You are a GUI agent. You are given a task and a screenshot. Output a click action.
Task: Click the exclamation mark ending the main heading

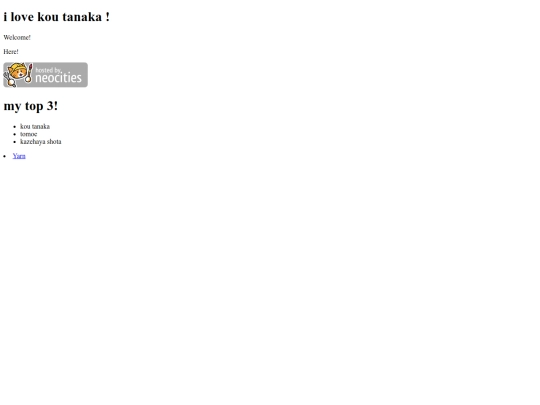coord(107,17)
